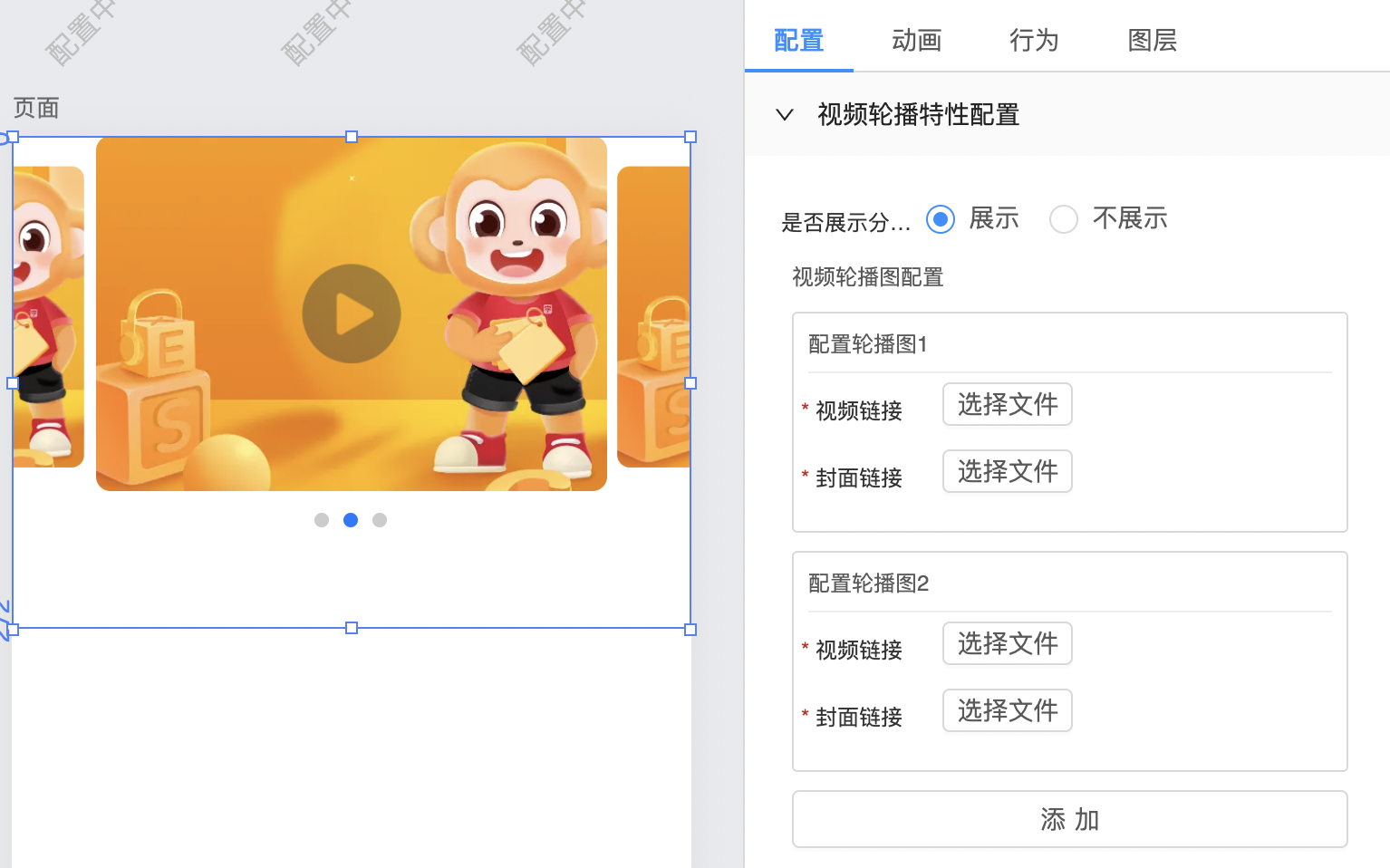Switch to the 动画 tab
The image size is (1390, 868).
(x=916, y=40)
